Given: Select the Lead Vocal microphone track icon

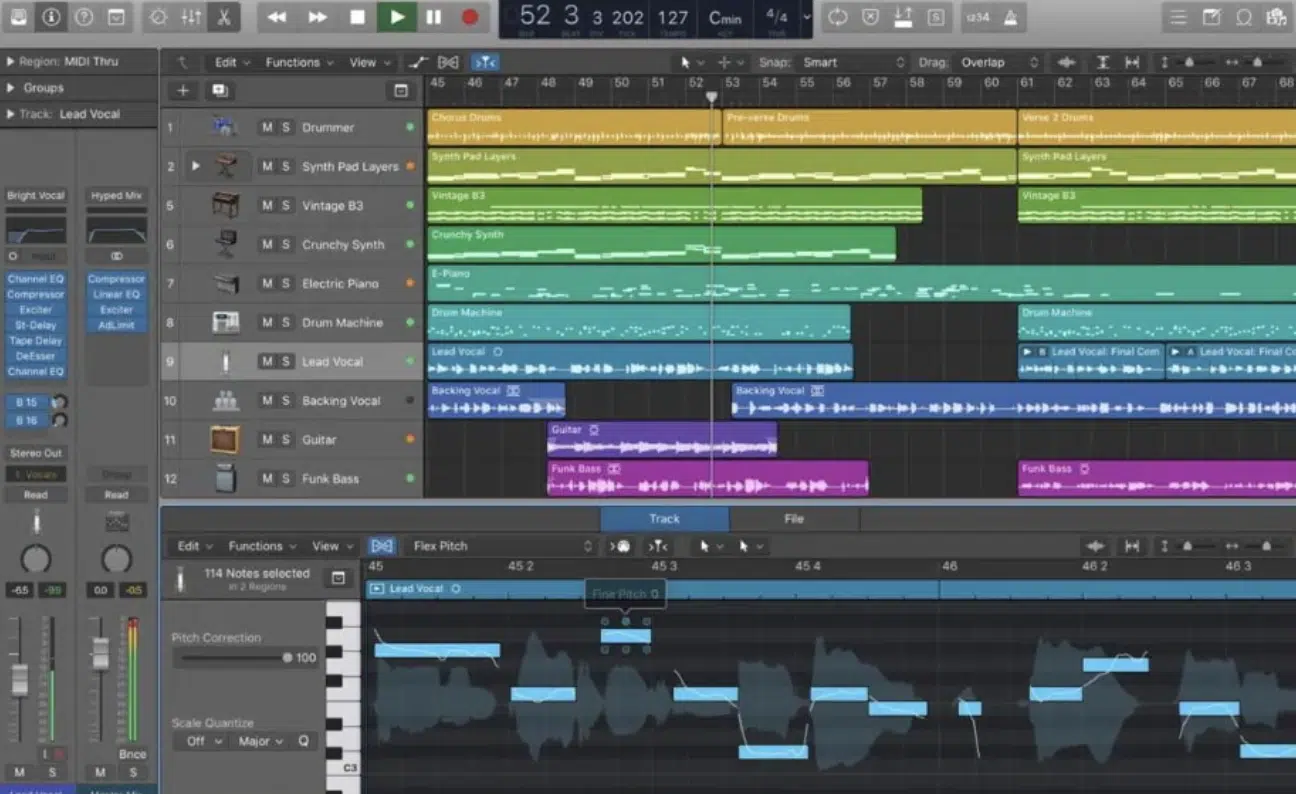Looking at the screenshot, I should [224, 361].
